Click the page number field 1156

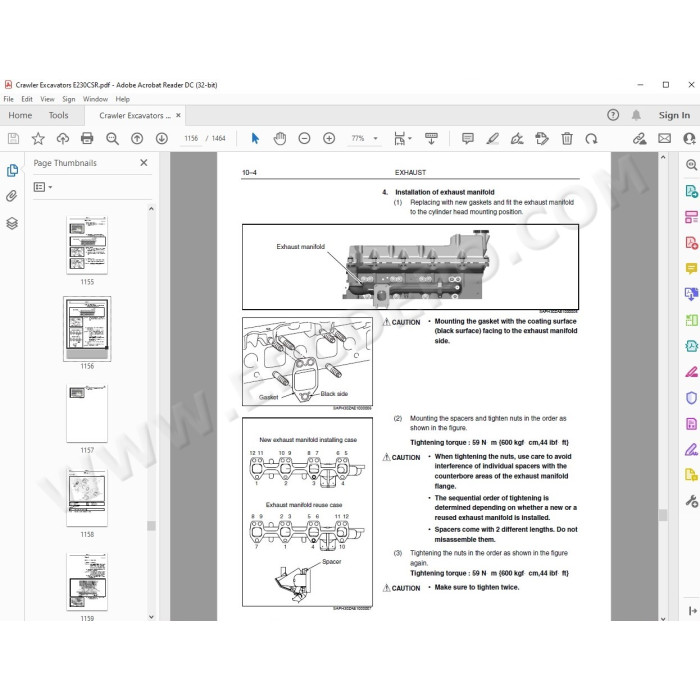point(191,138)
